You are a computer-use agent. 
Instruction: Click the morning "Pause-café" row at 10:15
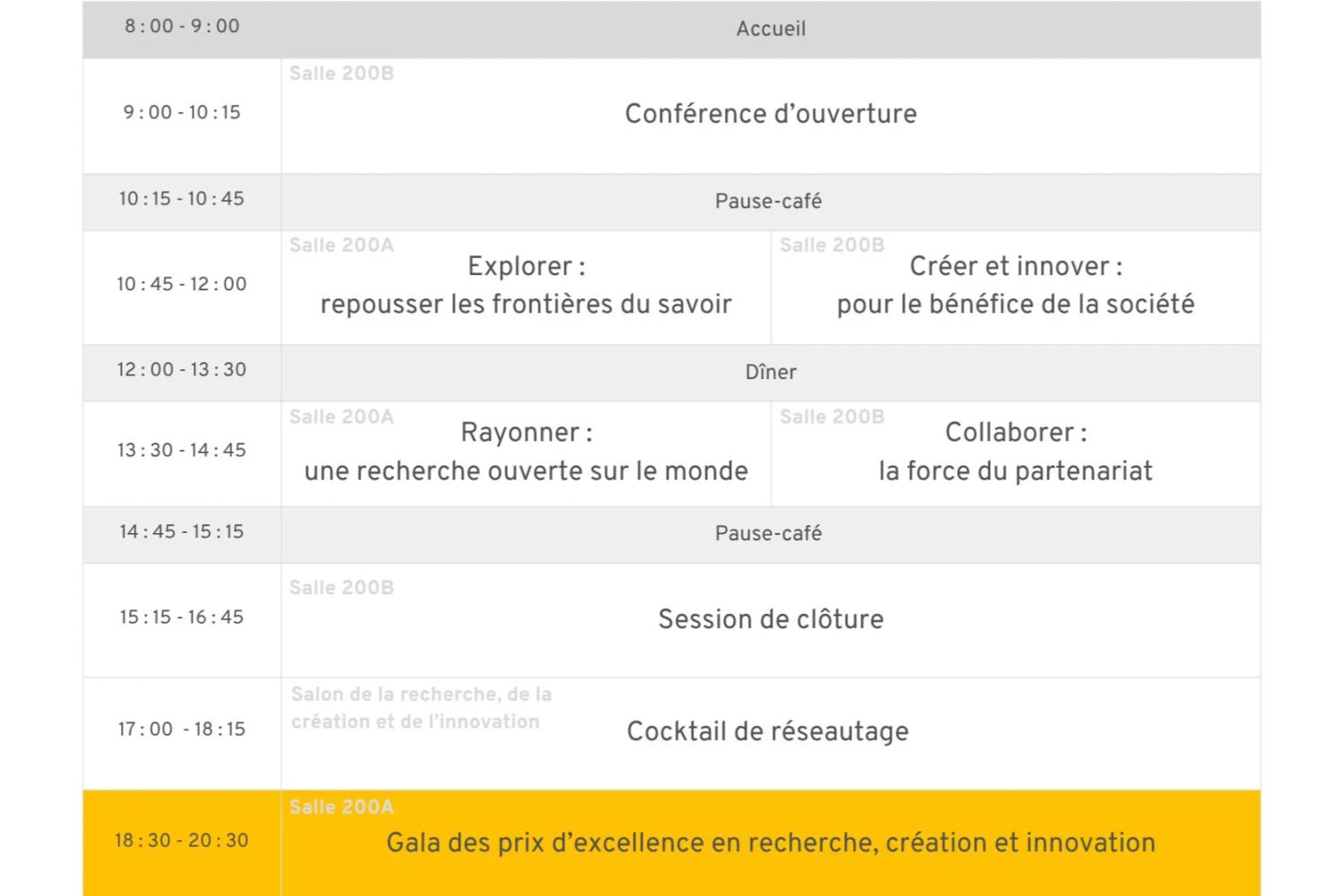(x=768, y=201)
